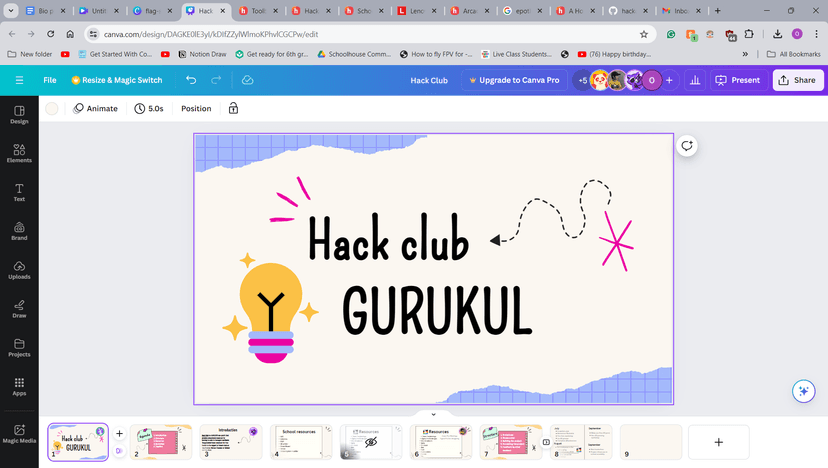Open the analytics bar chart icon
828x468 pixels.
click(695, 80)
